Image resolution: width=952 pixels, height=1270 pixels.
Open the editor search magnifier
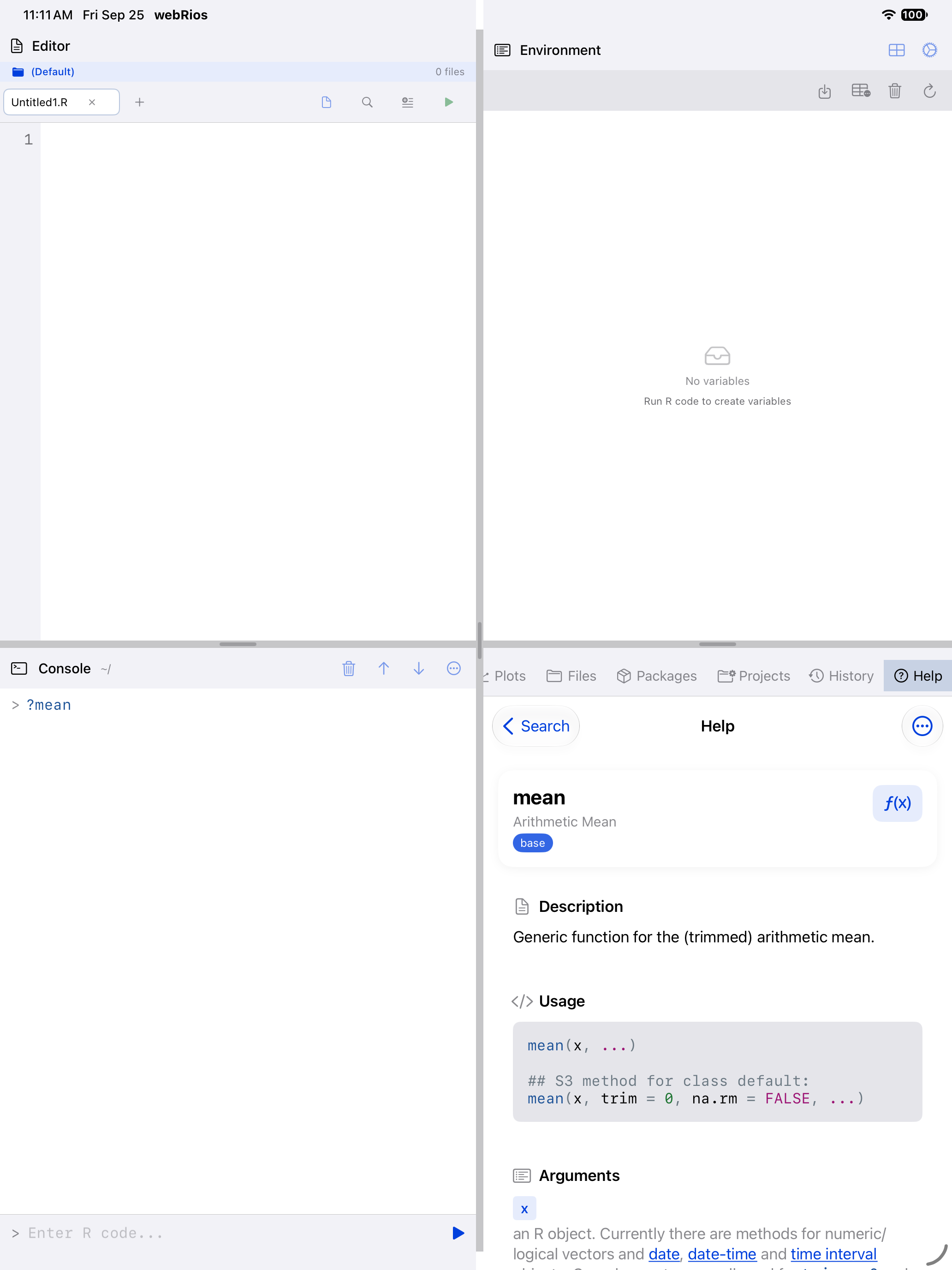pos(367,102)
